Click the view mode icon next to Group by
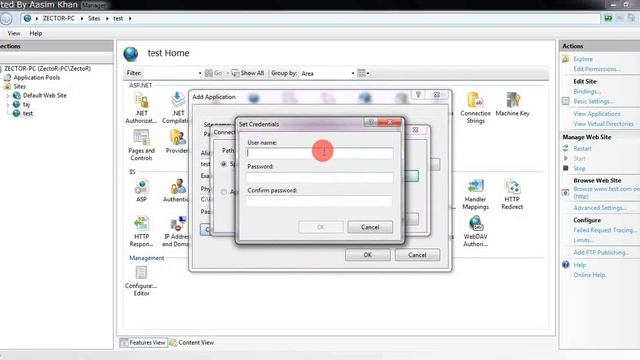The width and height of the screenshot is (640, 360). pyautogui.click(x=361, y=73)
